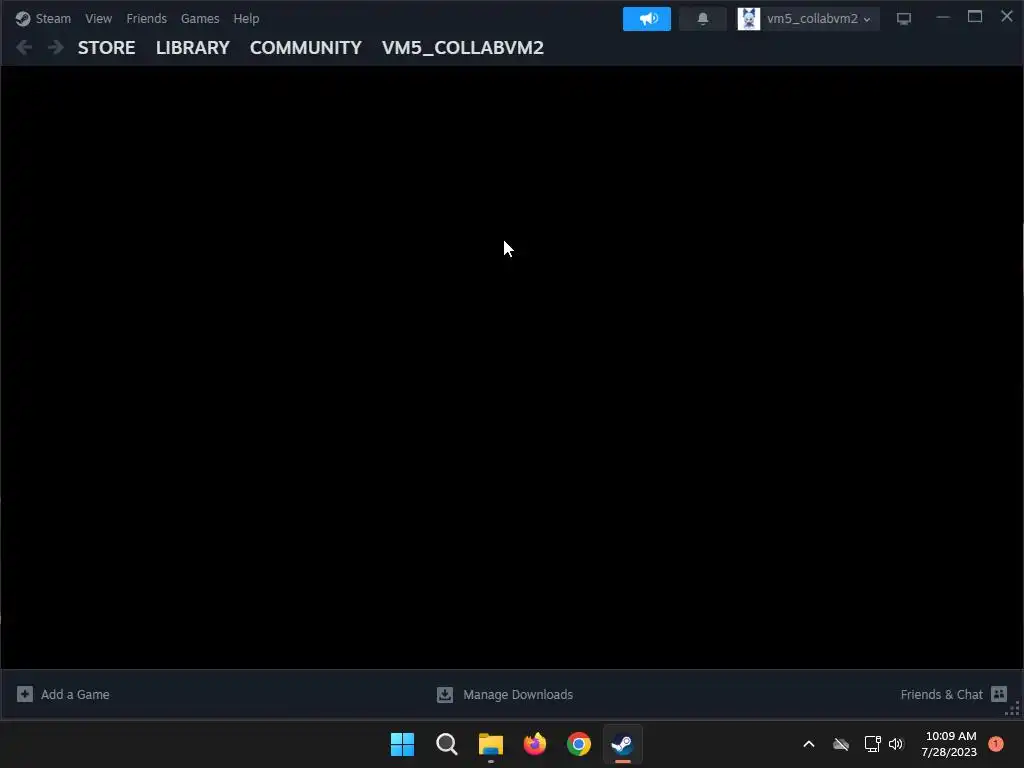Maximize the Steam window
Image resolution: width=1024 pixels, height=768 pixels.
(974, 16)
